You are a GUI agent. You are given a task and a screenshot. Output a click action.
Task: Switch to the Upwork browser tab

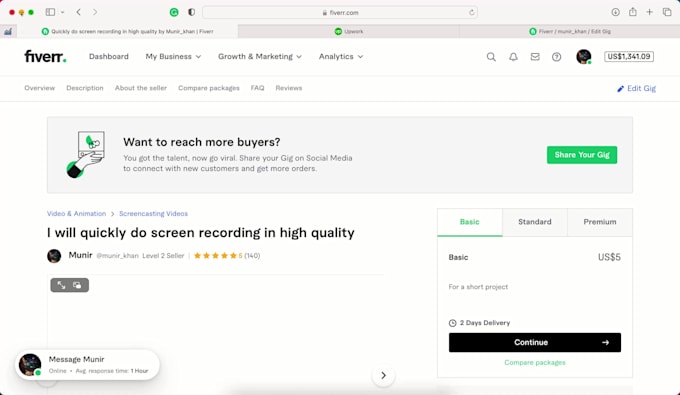349,31
